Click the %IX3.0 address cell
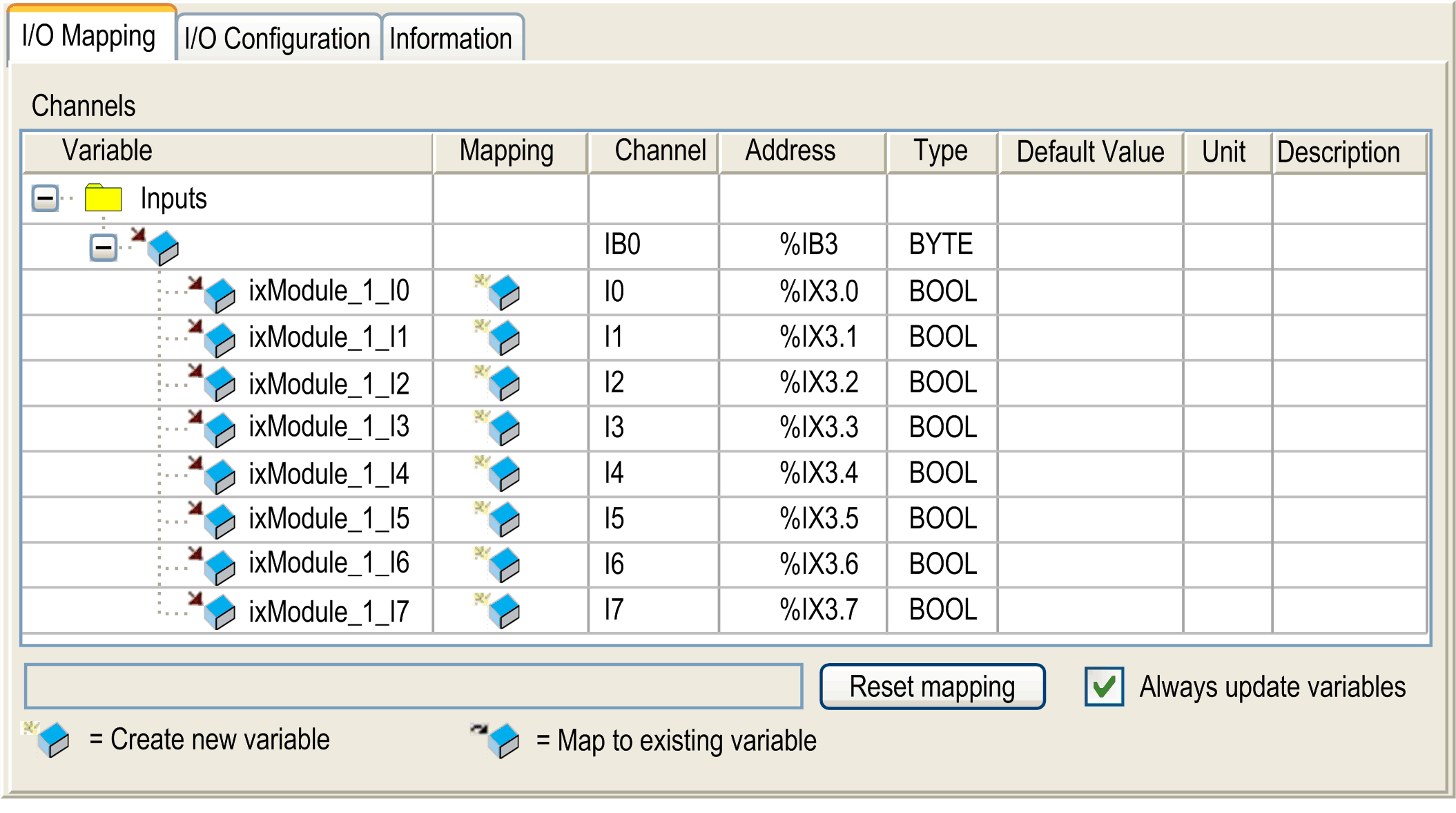The width and height of the screenshot is (1456, 813). point(802,291)
